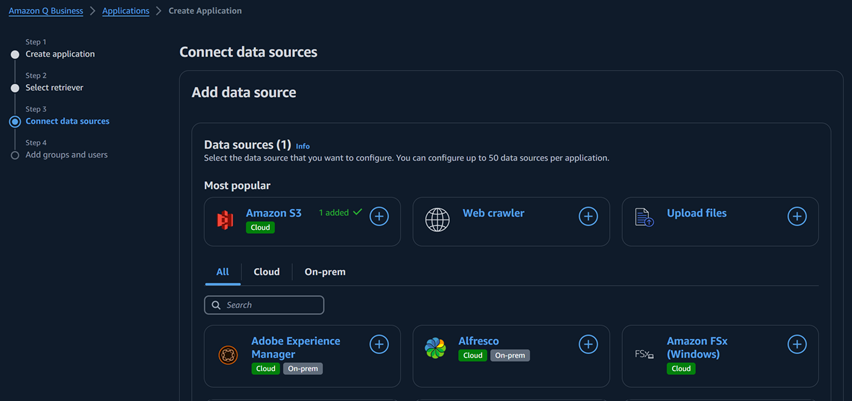The height and width of the screenshot is (401, 852).
Task: Go to Step 1 Create application
Action: (x=60, y=54)
